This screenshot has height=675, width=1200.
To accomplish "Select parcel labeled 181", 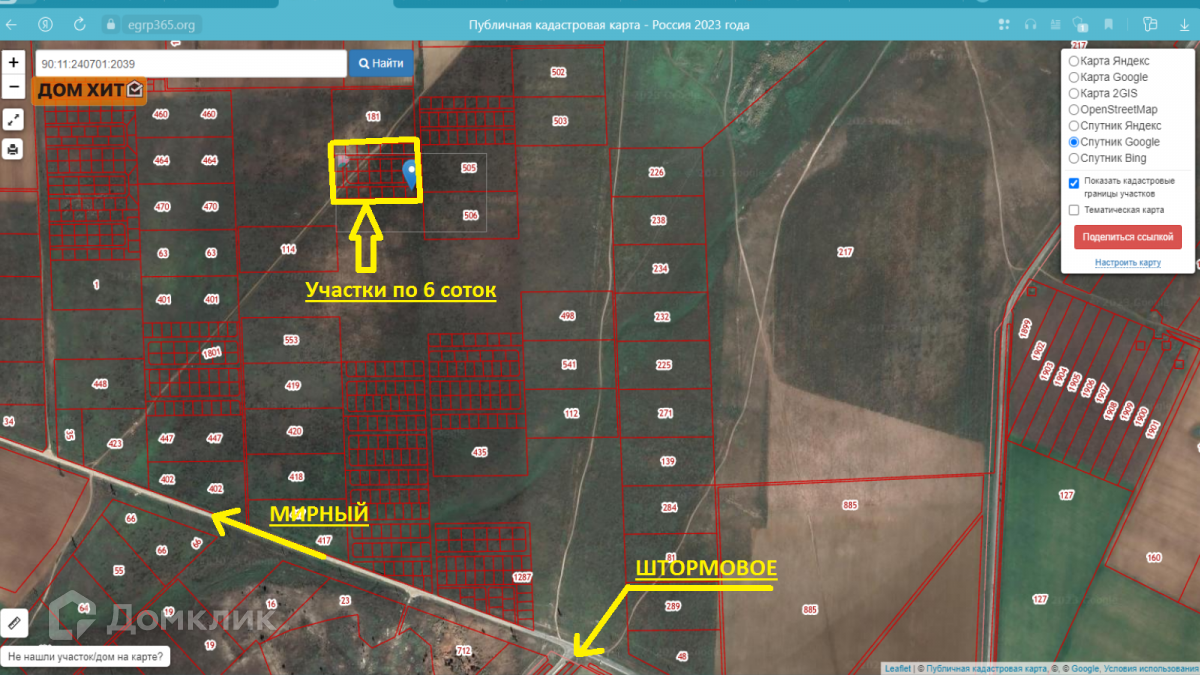I will point(374,116).
